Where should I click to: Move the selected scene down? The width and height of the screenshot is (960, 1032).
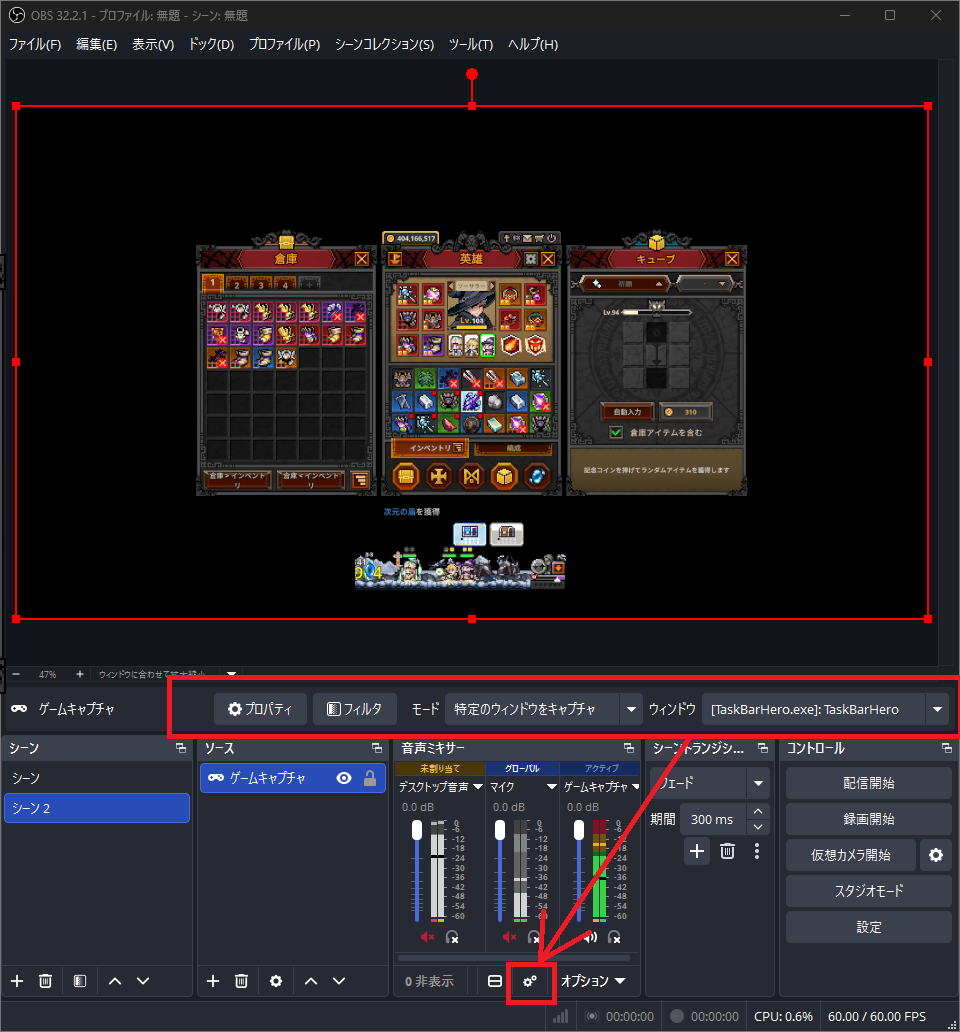click(143, 981)
